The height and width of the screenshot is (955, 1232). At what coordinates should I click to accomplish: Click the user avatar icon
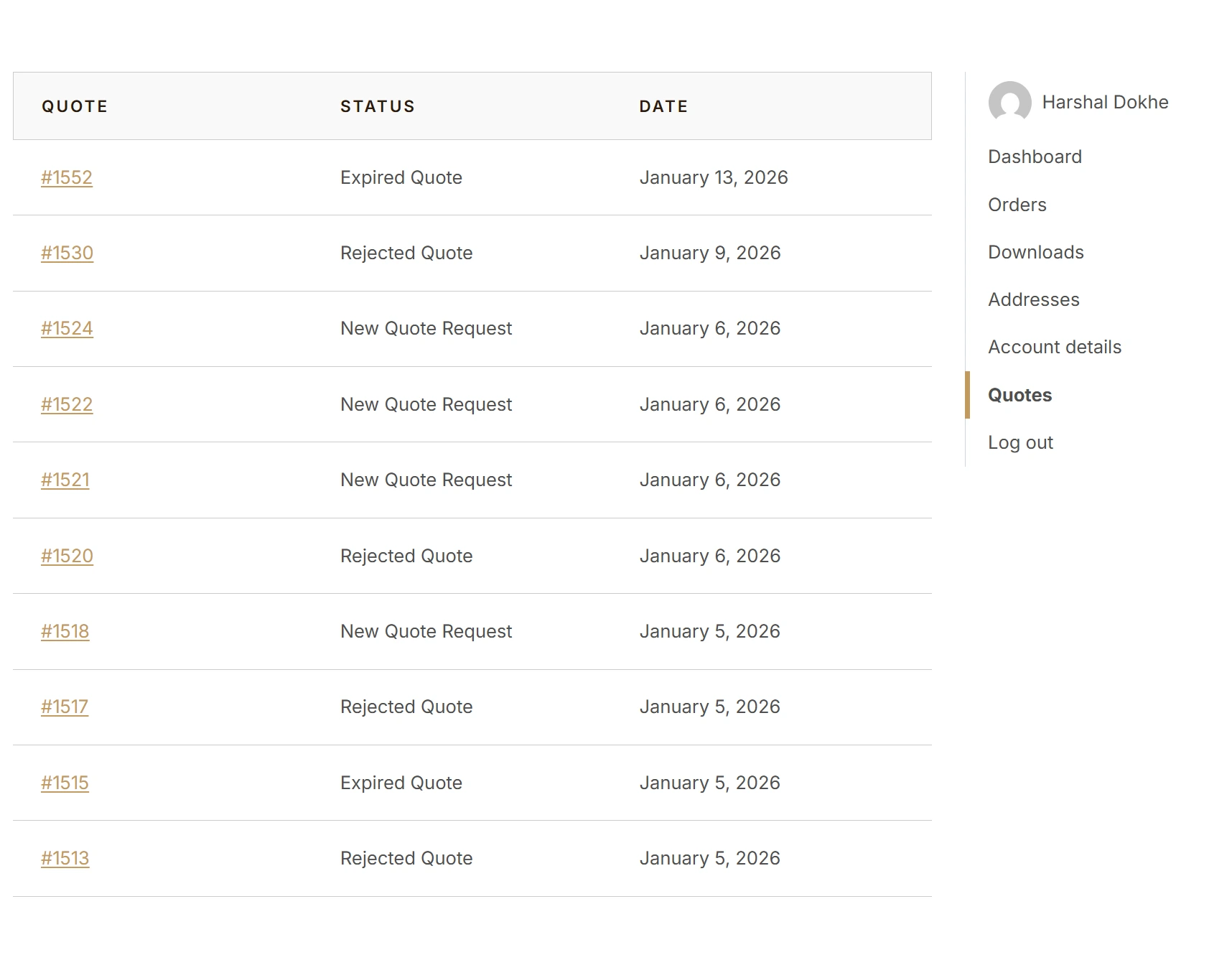[1009, 103]
